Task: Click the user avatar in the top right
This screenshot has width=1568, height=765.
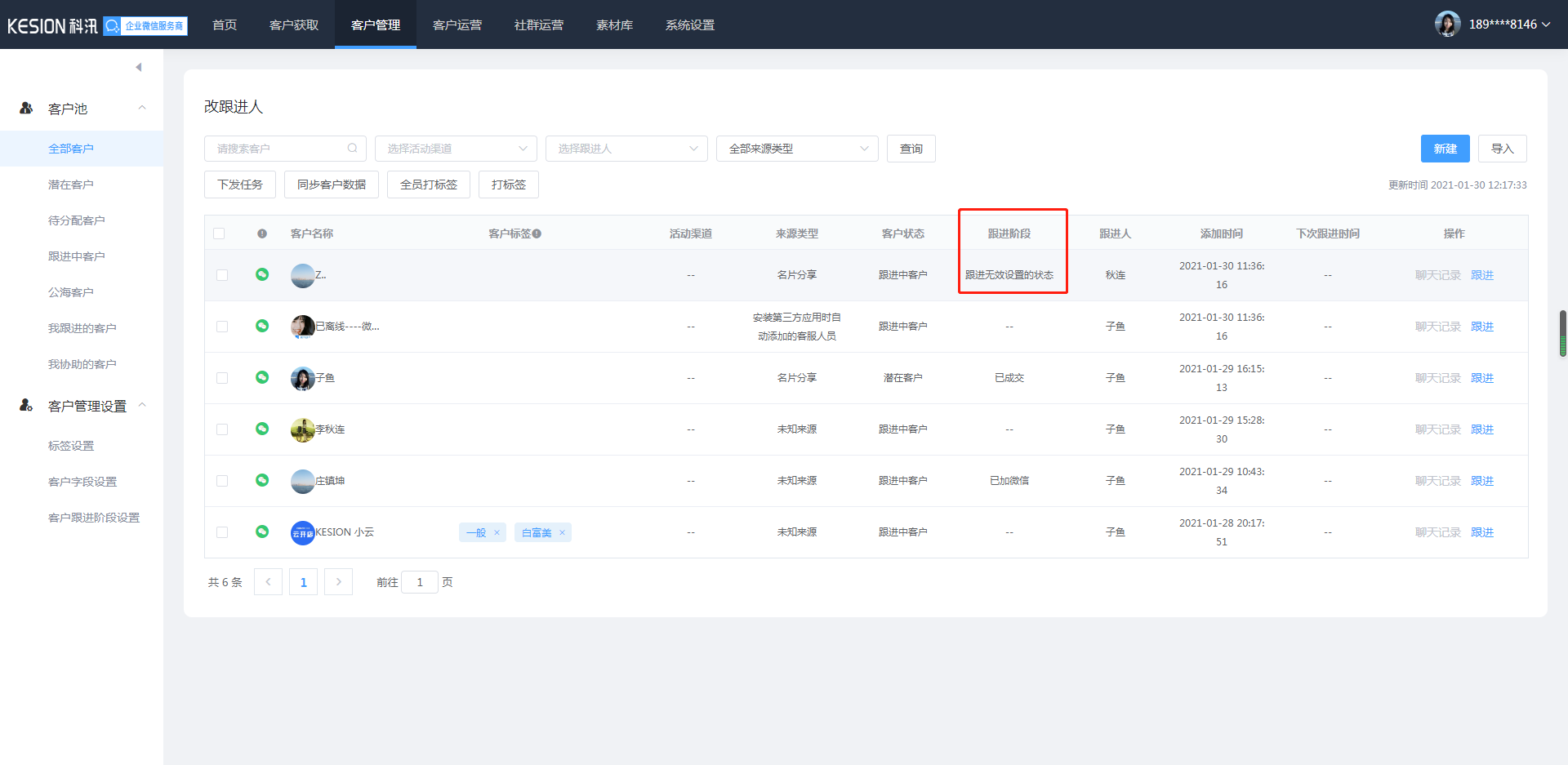Action: tap(1447, 24)
